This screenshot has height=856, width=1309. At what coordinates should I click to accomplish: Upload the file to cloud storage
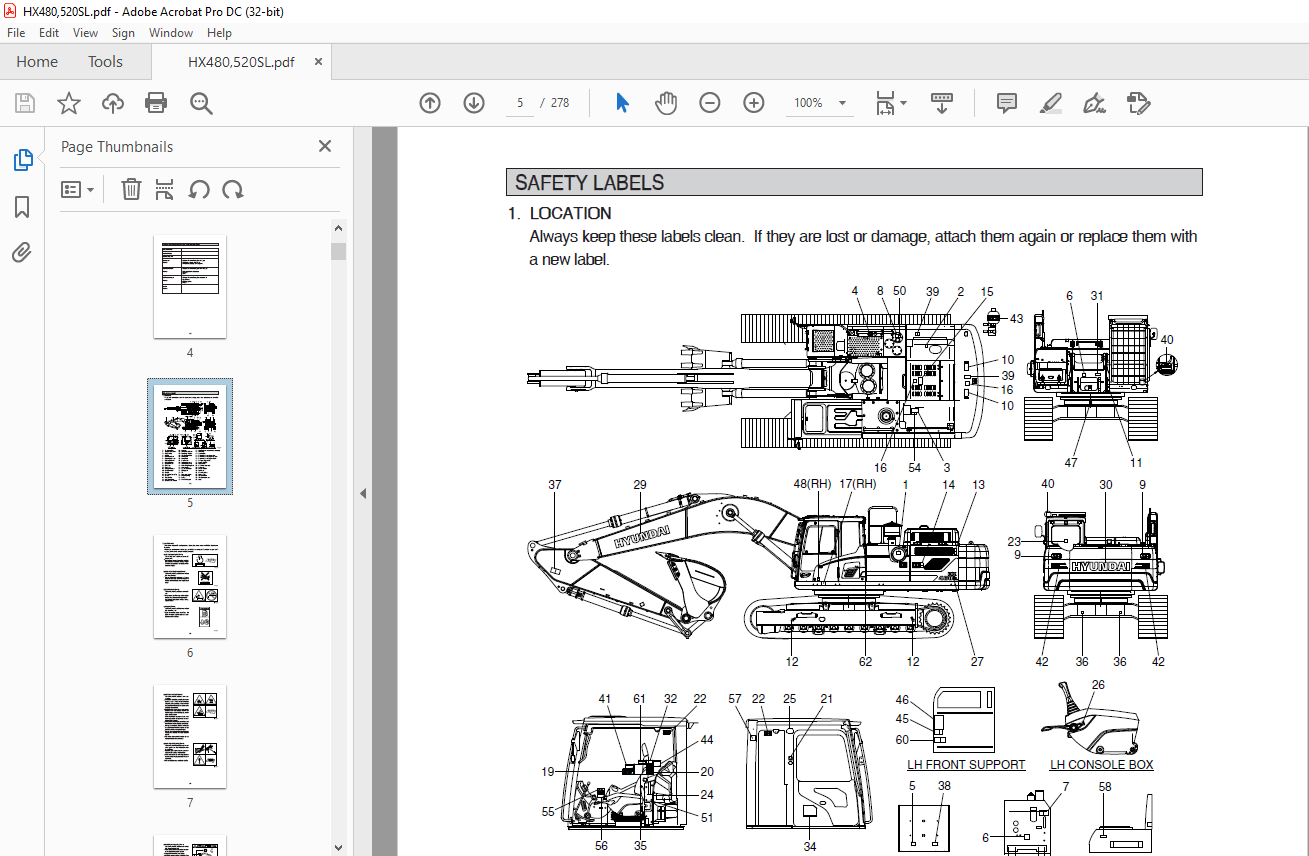(x=113, y=103)
